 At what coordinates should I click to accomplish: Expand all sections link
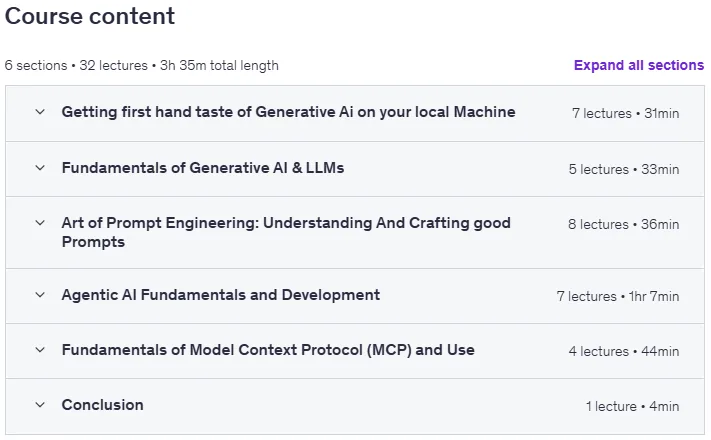point(639,65)
